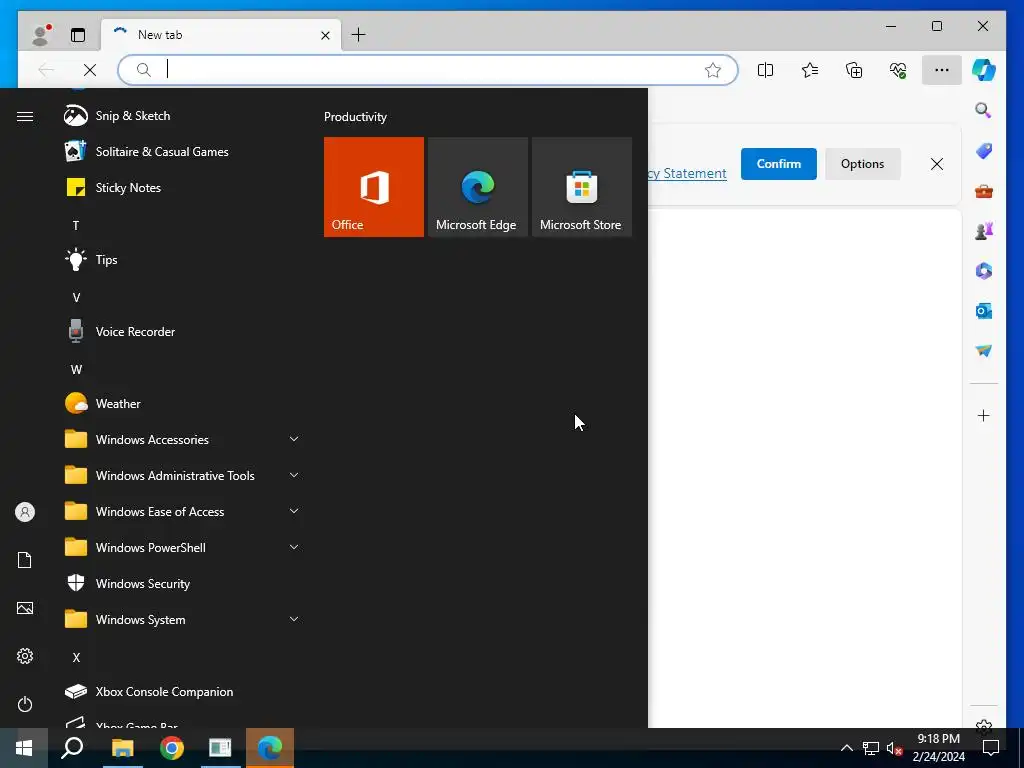This screenshot has height=768, width=1024.
Task: Open the volume tray icon
Action: click(894, 748)
